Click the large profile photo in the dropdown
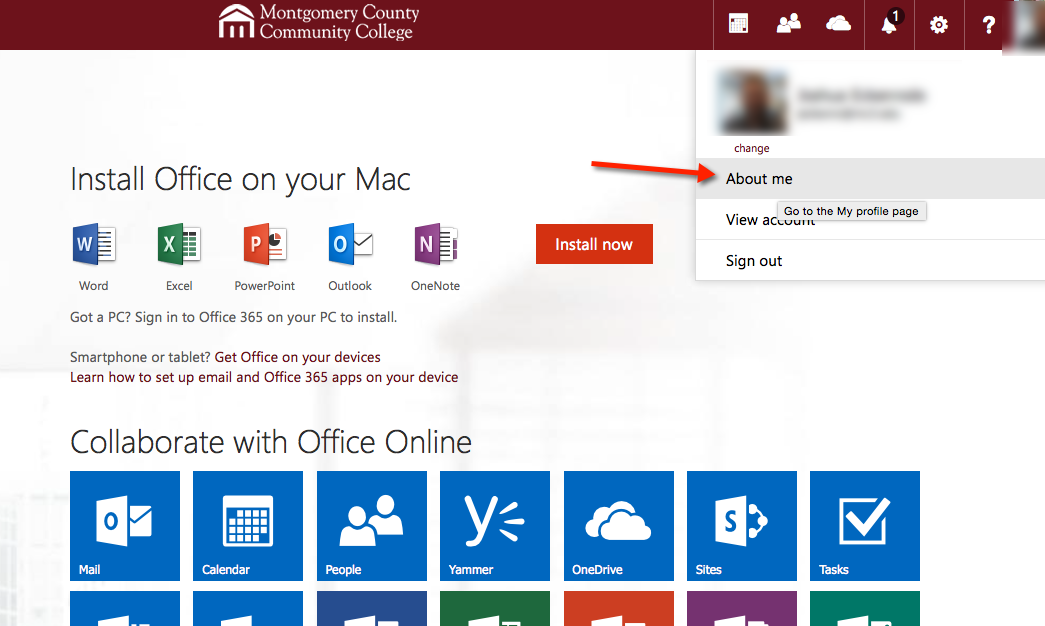 tap(752, 102)
